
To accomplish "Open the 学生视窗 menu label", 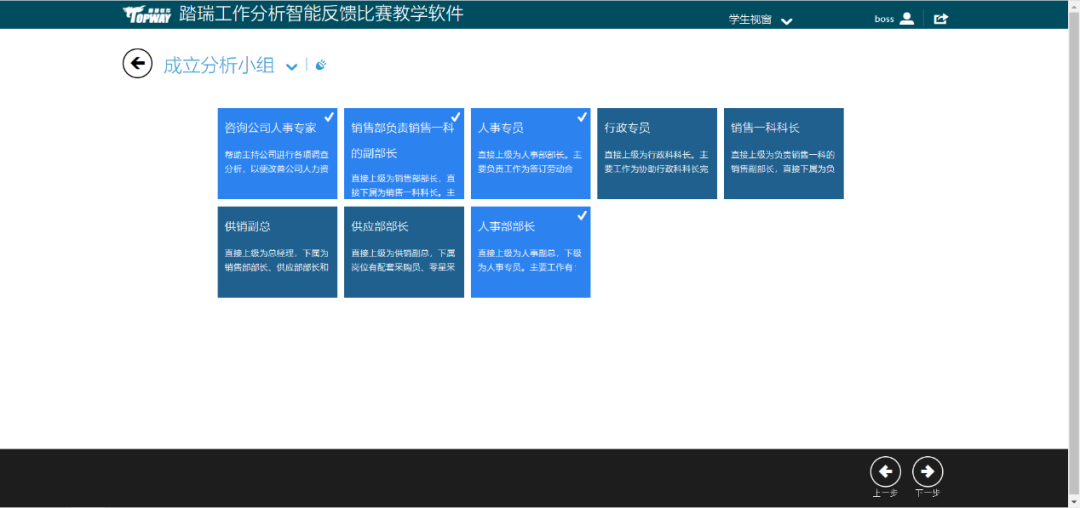I will (750, 20).
